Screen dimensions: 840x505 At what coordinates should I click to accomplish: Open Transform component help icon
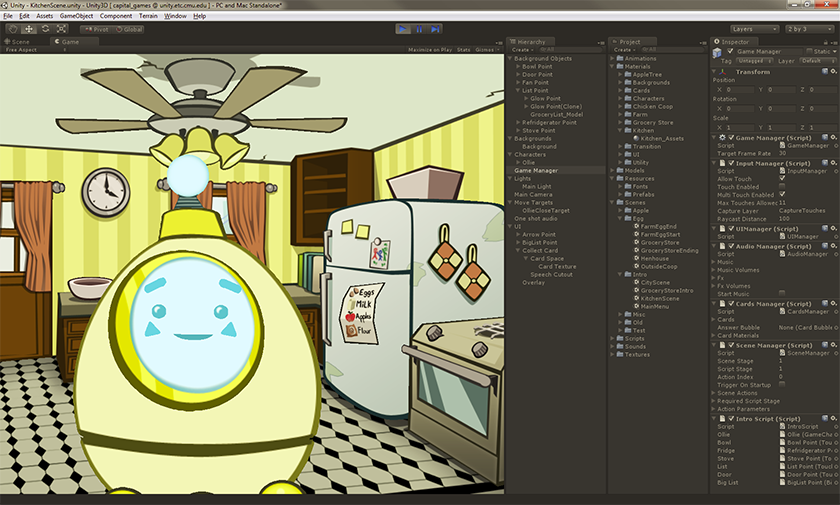(825, 71)
